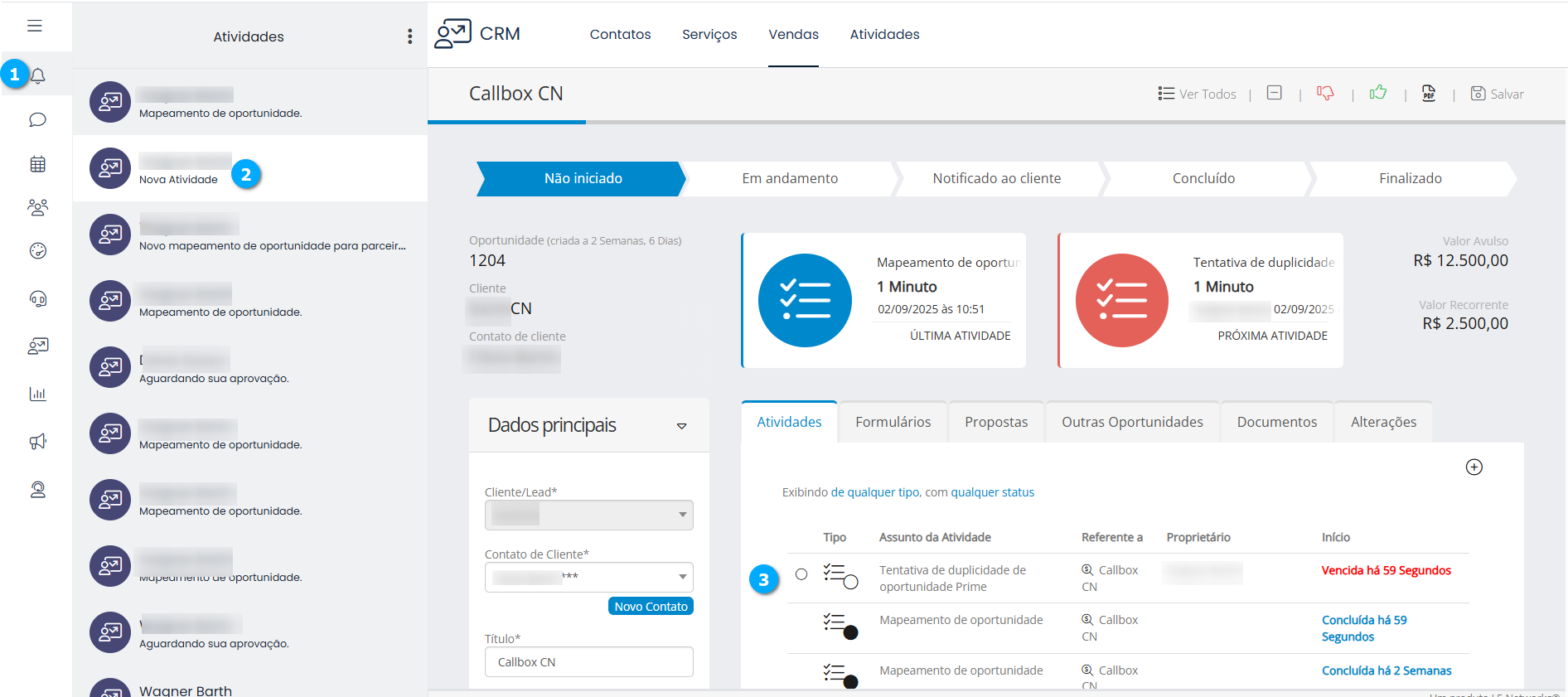Collapse the Dados principais section
Image resolution: width=1568 pixels, height=697 pixels.
pyautogui.click(x=681, y=426)
